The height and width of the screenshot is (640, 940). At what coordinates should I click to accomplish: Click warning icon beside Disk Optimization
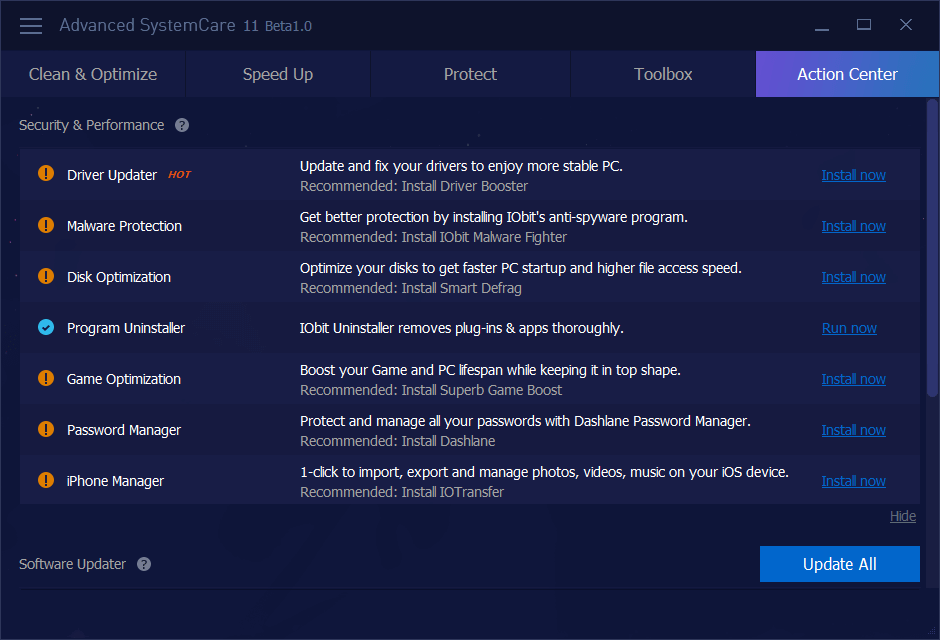(46, 276)
